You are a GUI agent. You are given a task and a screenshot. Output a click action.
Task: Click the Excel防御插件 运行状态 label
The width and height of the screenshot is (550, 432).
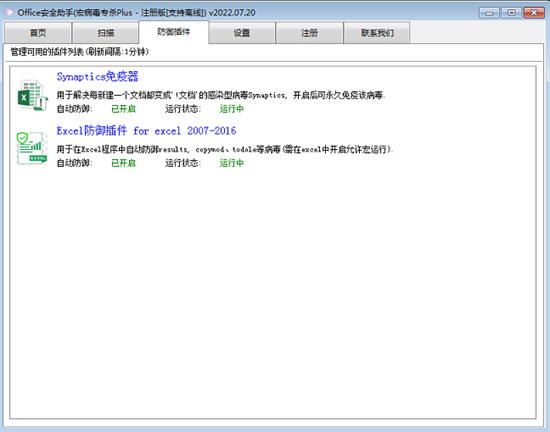tap(183, 163)
